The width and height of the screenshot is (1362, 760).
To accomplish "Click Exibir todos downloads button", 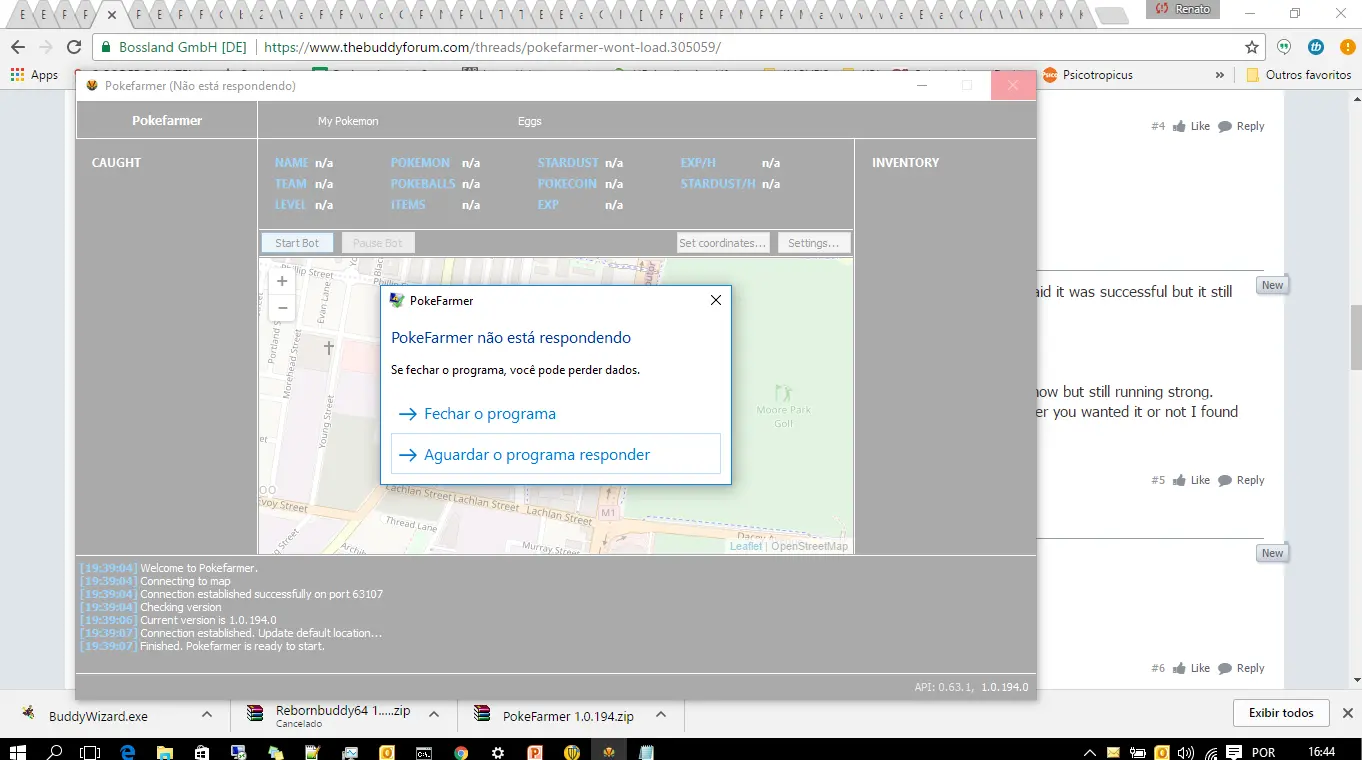I will (1281, 713).
